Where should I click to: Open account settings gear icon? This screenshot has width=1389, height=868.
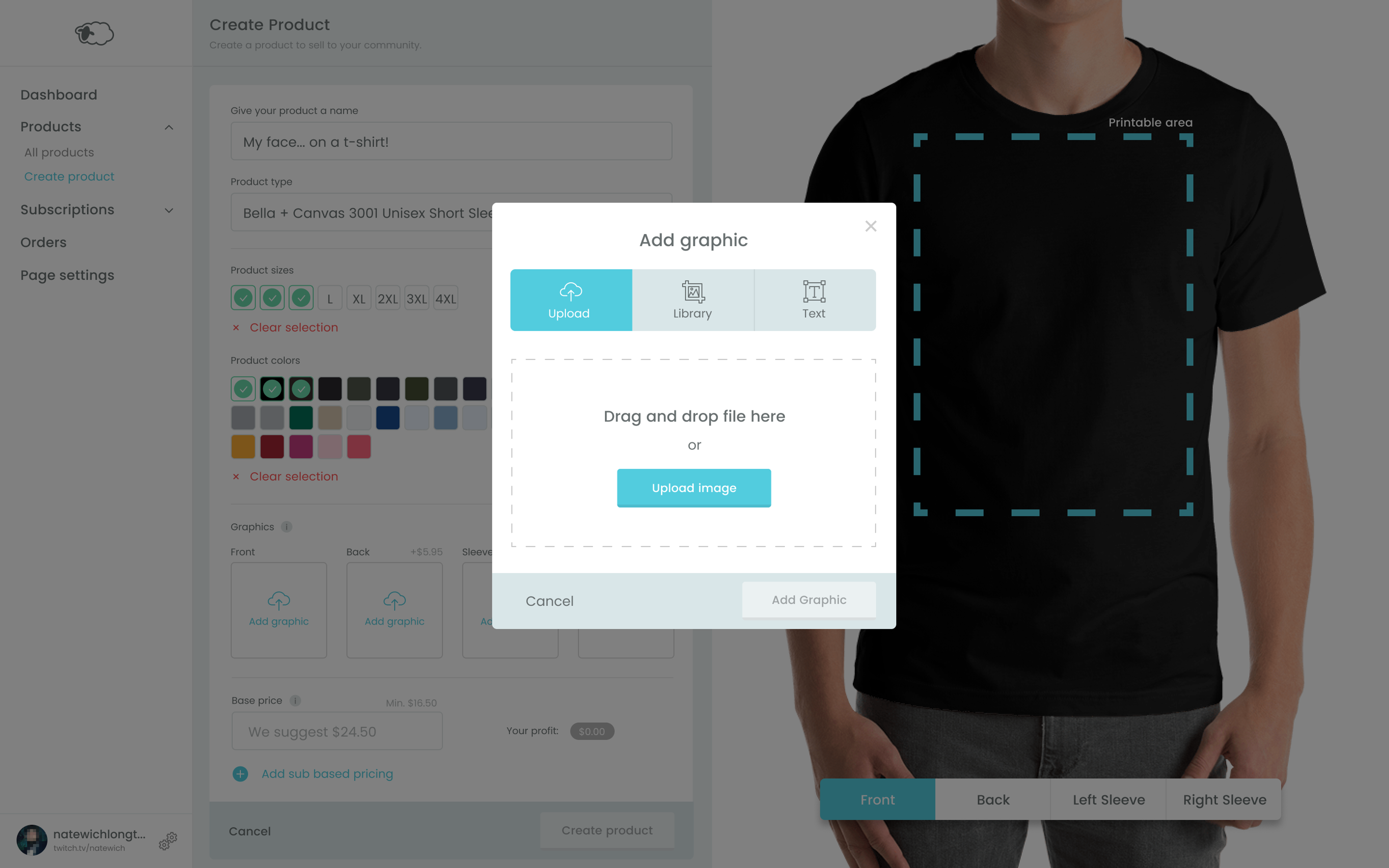coord(168,841)
